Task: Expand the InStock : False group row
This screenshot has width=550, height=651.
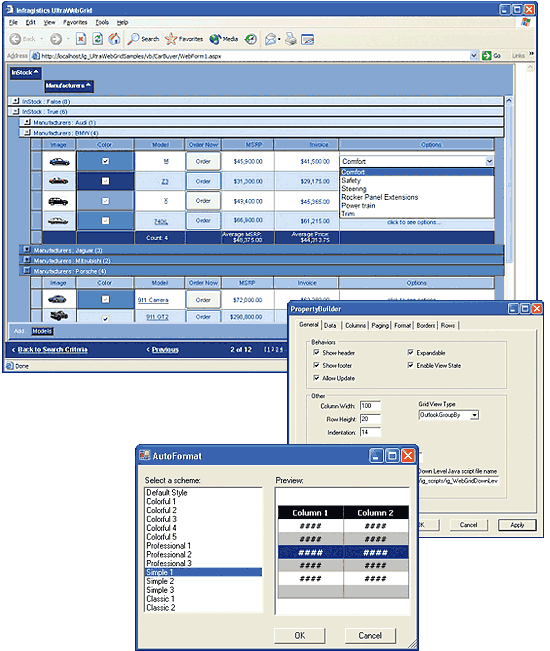Action: (16, 101)
